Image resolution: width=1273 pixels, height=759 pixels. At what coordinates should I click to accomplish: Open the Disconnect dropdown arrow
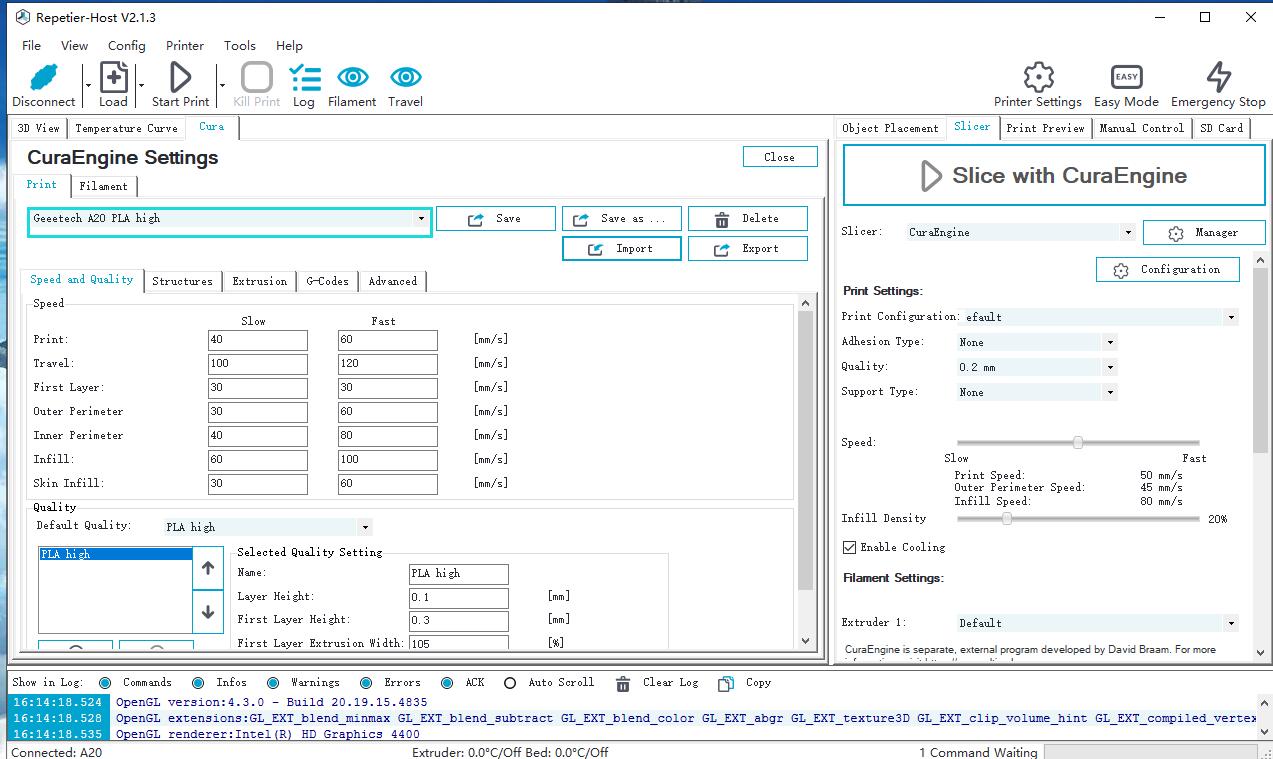88,85
